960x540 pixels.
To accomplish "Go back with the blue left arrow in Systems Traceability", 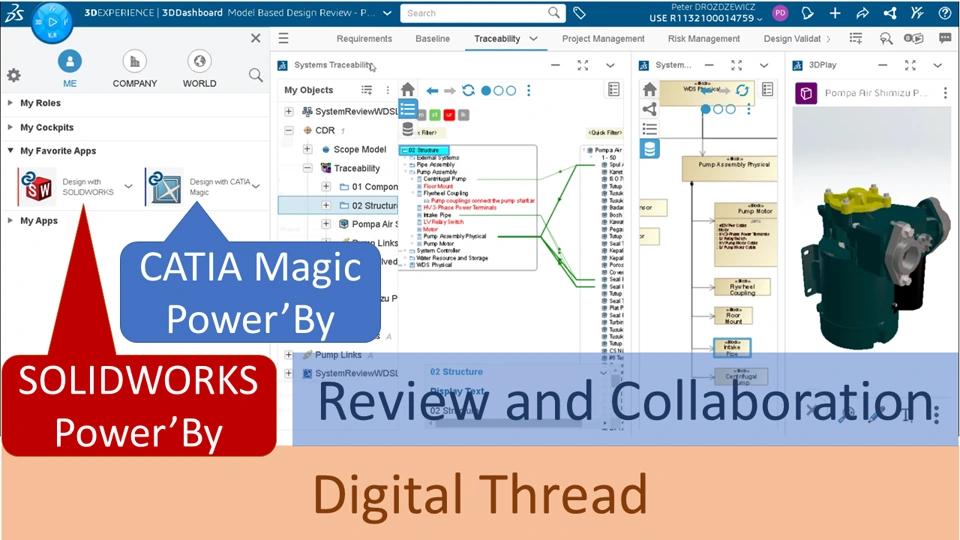I will click(432, 91).
